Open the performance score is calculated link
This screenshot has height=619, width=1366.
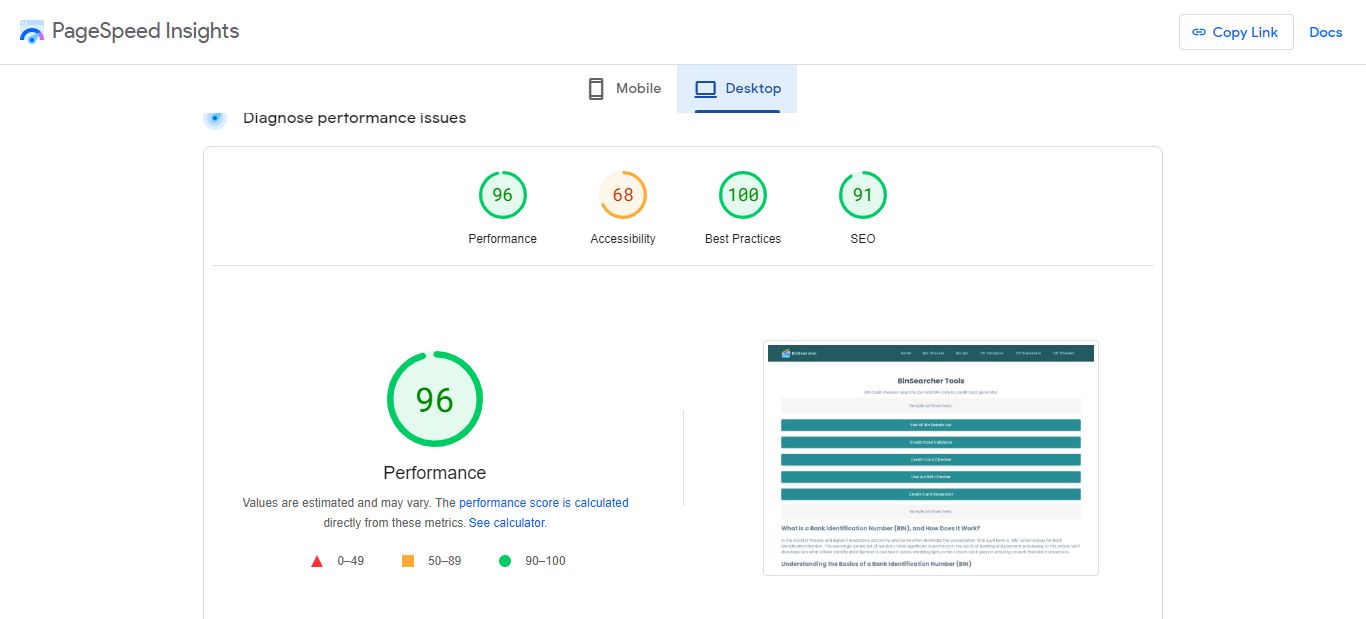coord(544,503)
